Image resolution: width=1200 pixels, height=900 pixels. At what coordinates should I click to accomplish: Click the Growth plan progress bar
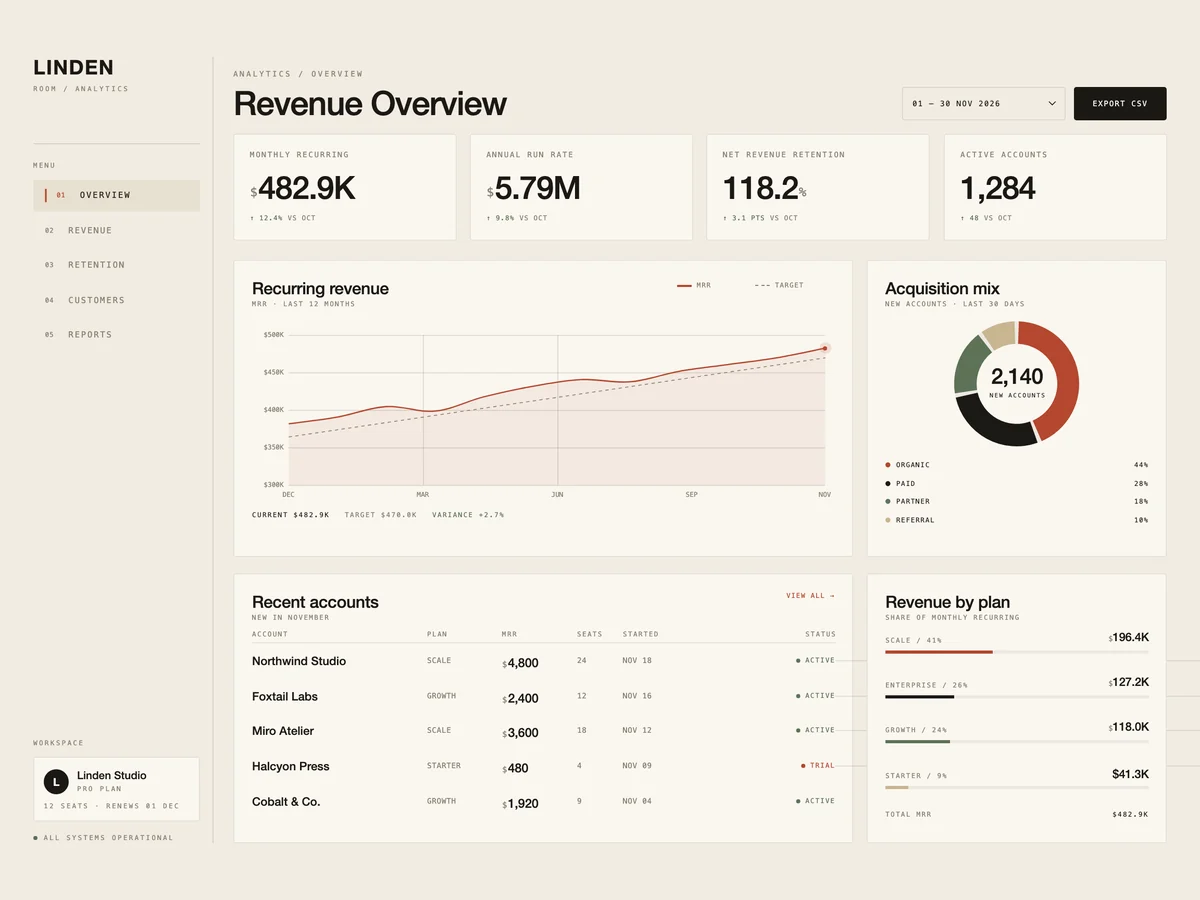(x=1017, y=742)
